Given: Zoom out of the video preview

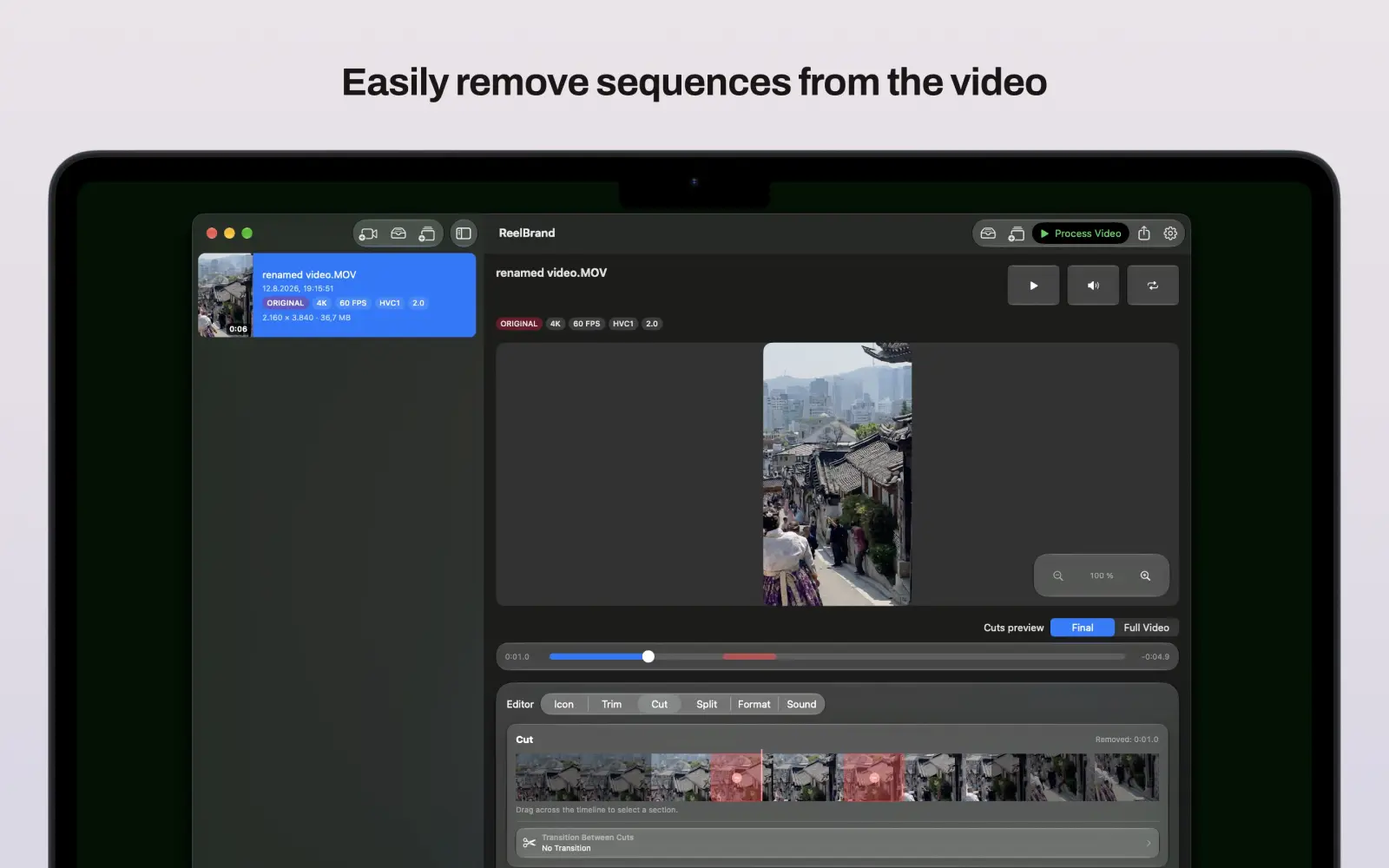Looking at the screenshot, I should point(1058,575).
